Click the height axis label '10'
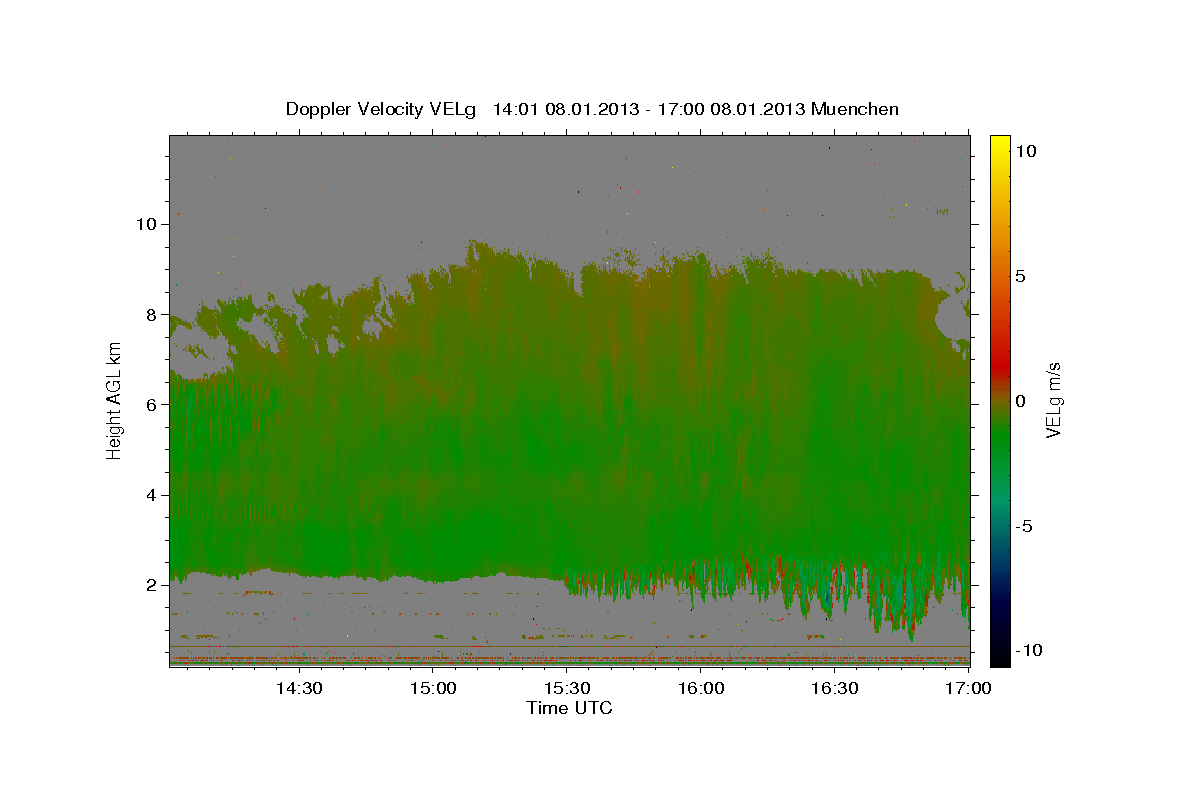The height and width of the screenshot is (800, 1200). [x=146, y=224]
